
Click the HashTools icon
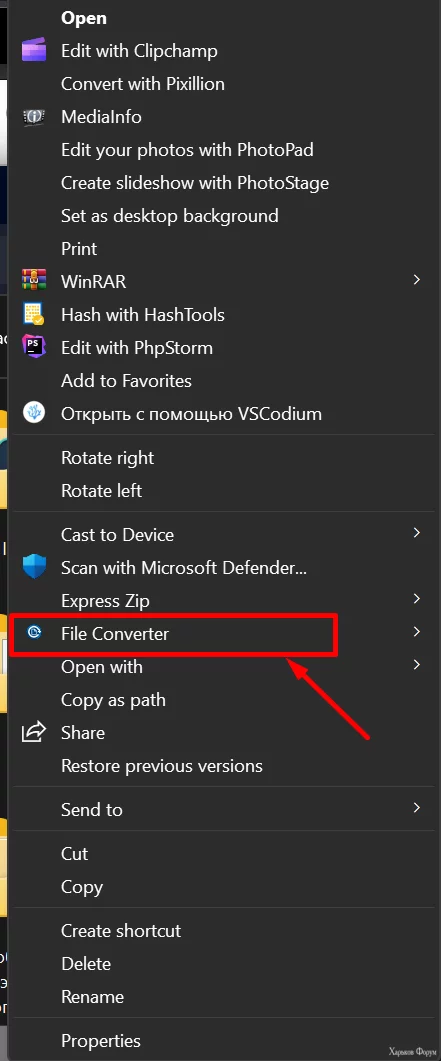pos(34,315)
